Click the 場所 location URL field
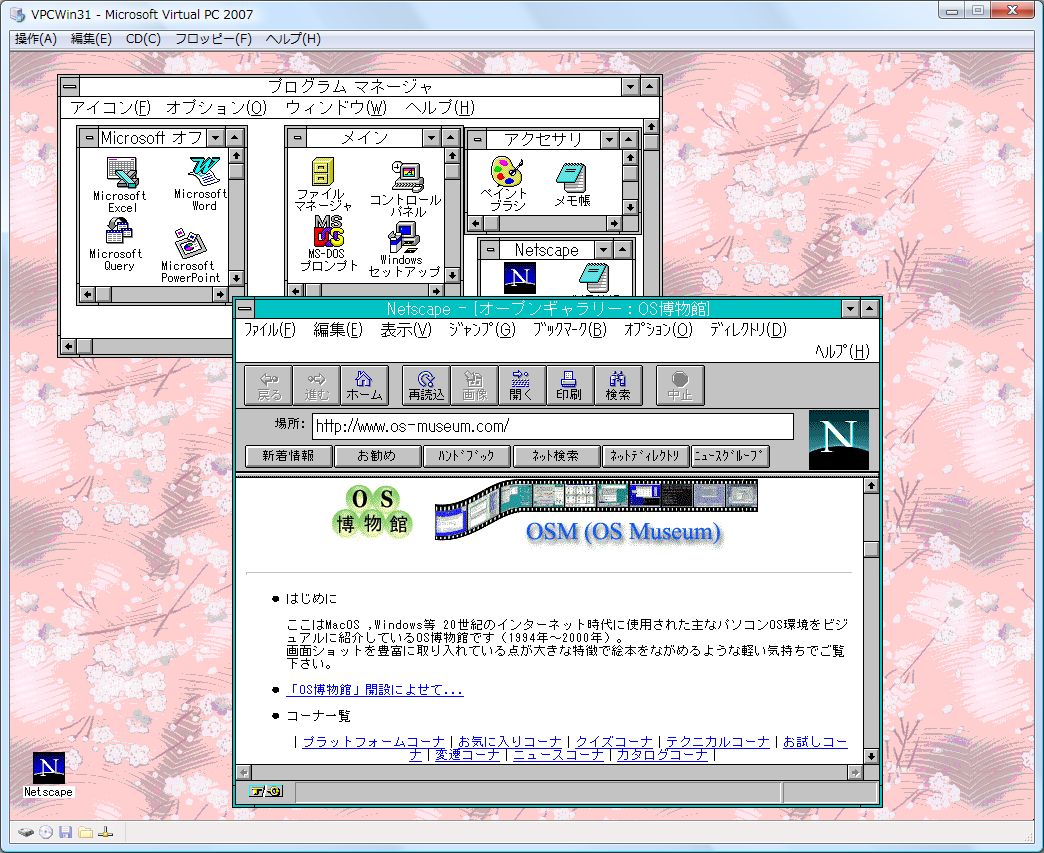This screenshot has height=853, width=1044. [553, 426]
